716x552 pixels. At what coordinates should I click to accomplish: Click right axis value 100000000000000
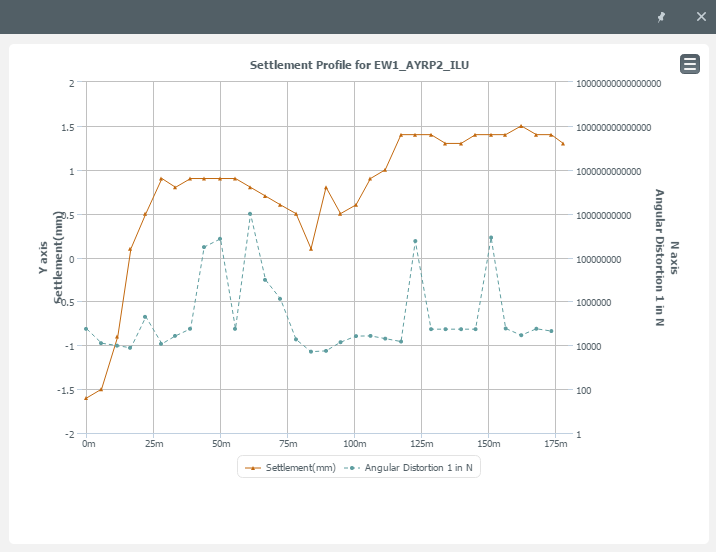(614, 127)
